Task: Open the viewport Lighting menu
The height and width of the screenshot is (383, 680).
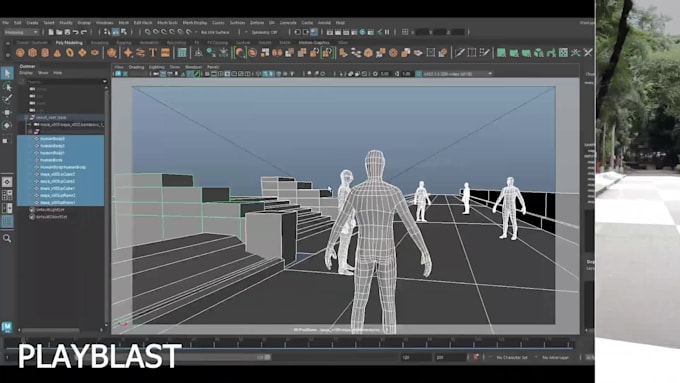Action: [157, 67]
